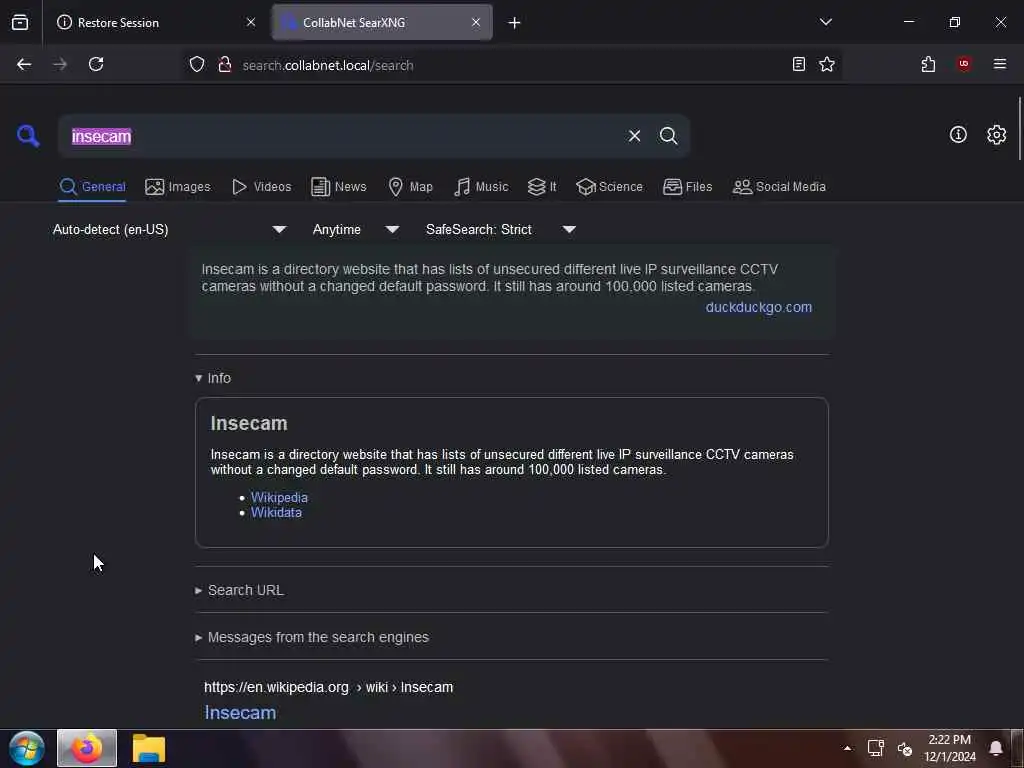1024x768 pixels.
Task: Click the page vertical scrollbar
Action: point(1019,128)
